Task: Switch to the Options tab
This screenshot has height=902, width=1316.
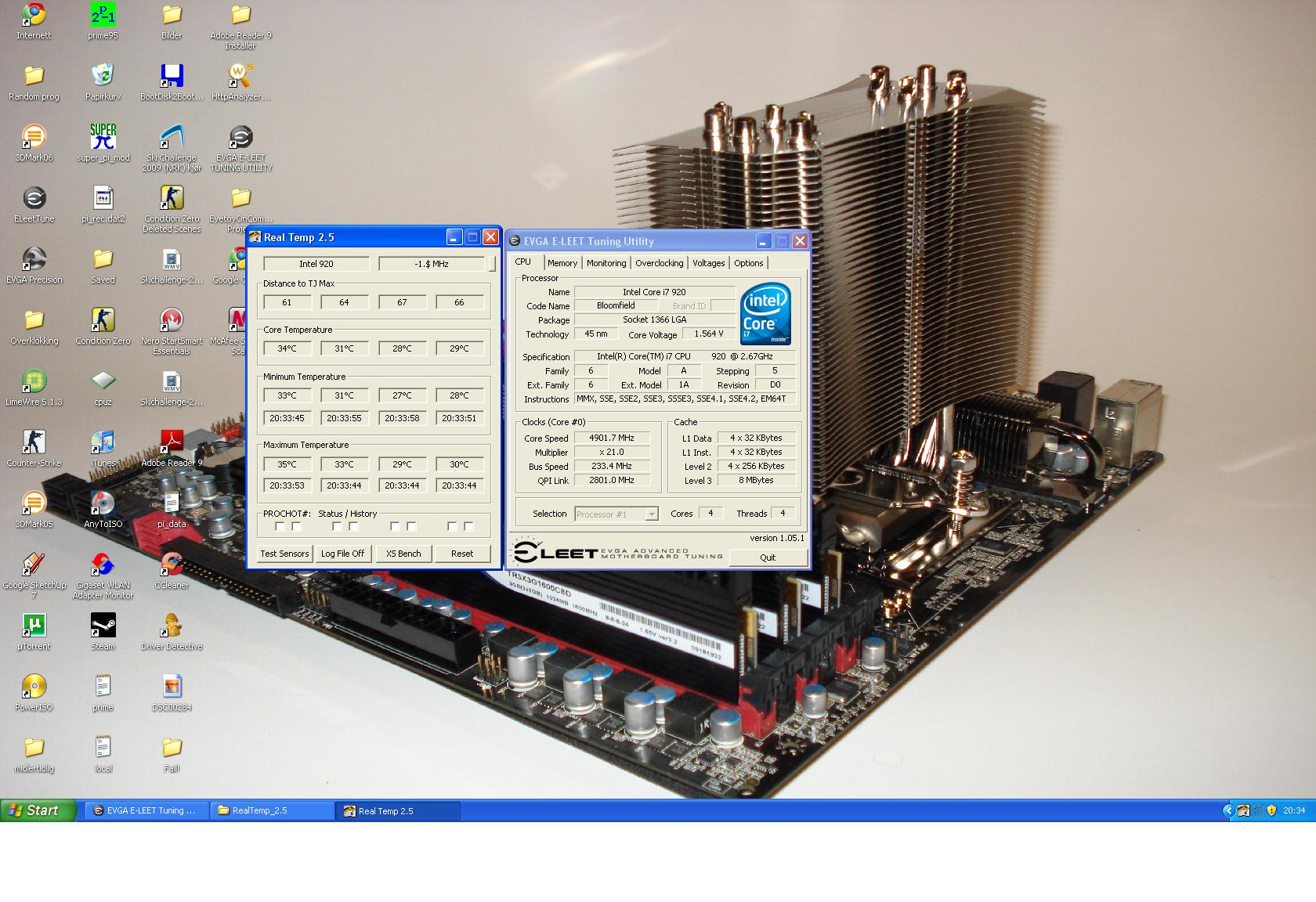Action: (748, 263)
